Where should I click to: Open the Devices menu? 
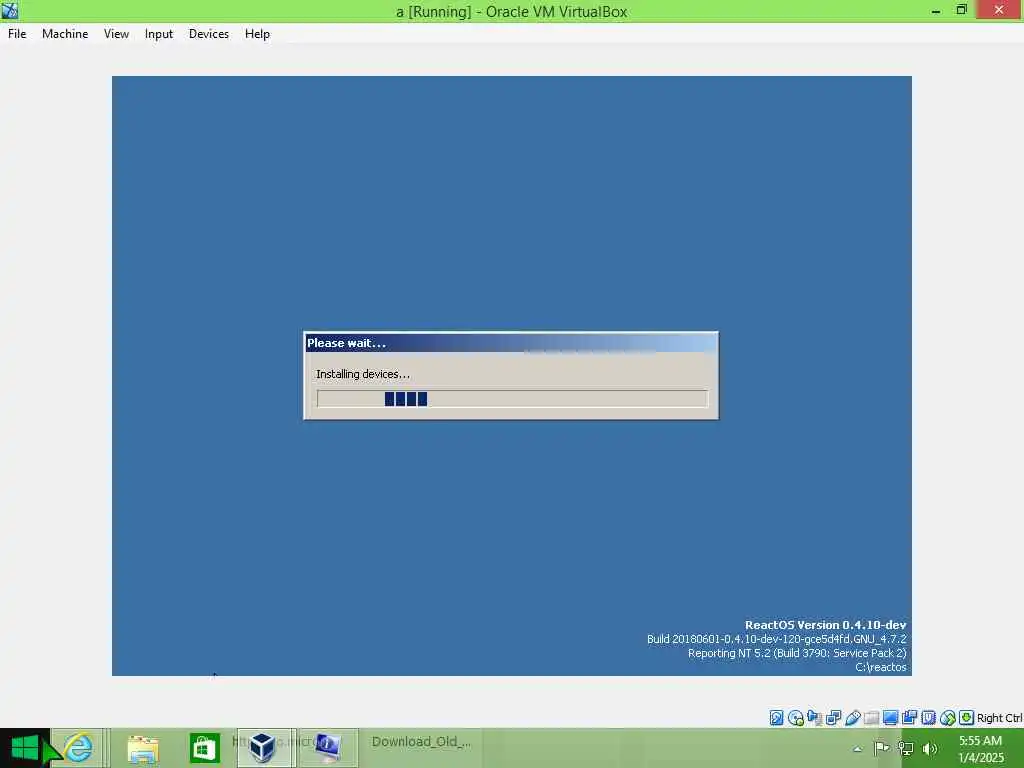pos(208,34)
